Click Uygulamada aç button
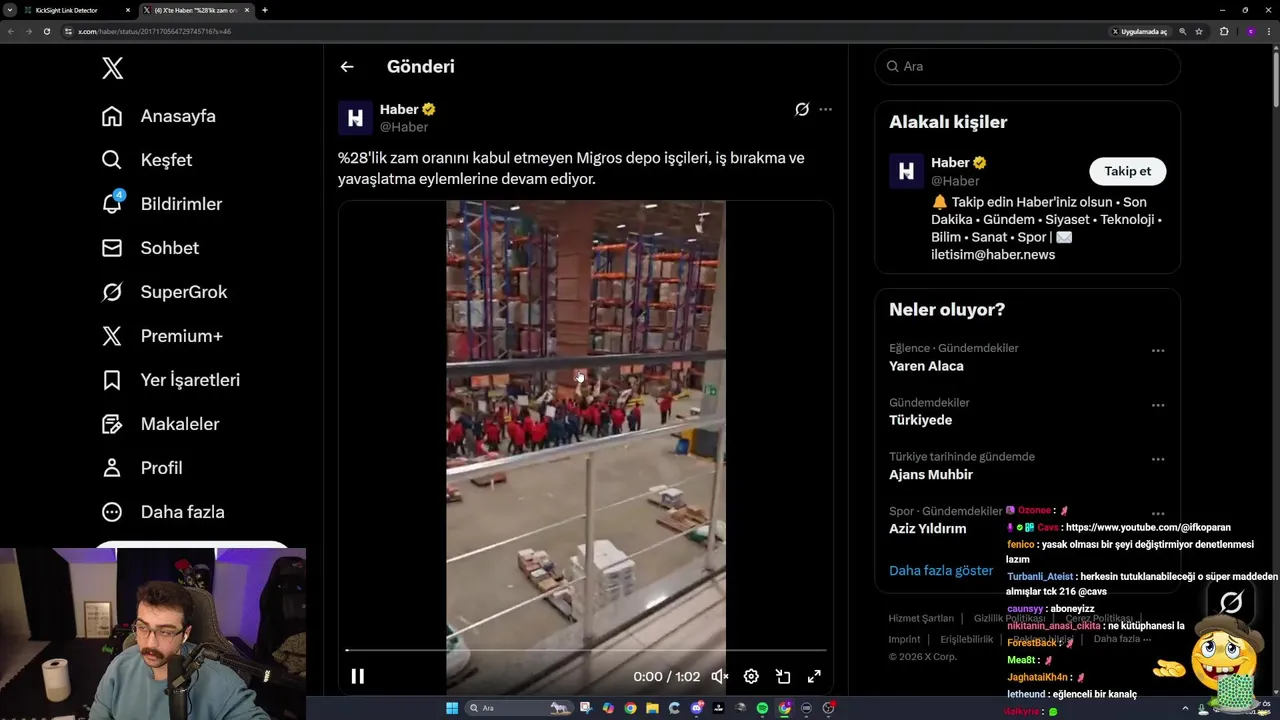 tap(1139, 31)
